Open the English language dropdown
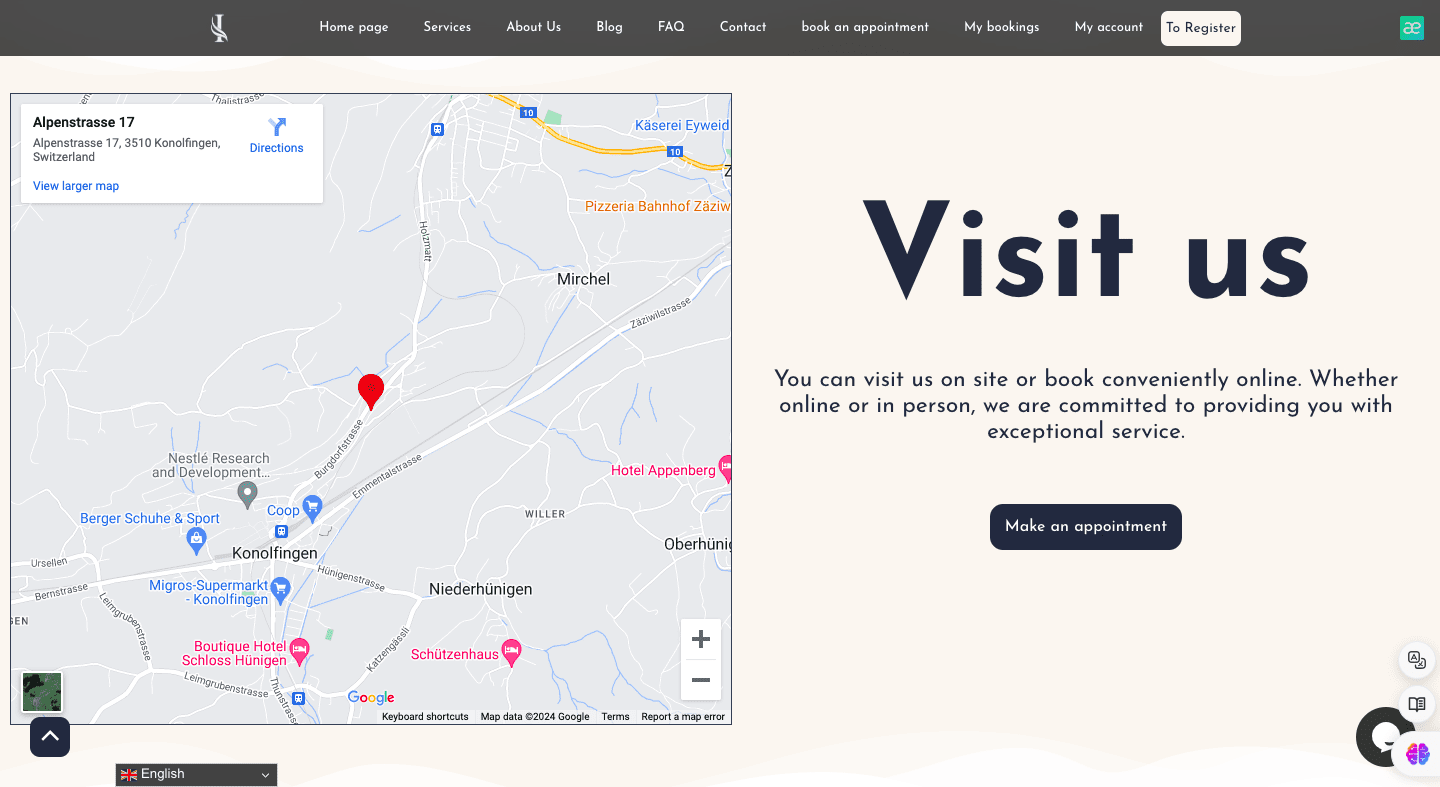The width and height of the screenshot is (1440, 787). [196, 775]
